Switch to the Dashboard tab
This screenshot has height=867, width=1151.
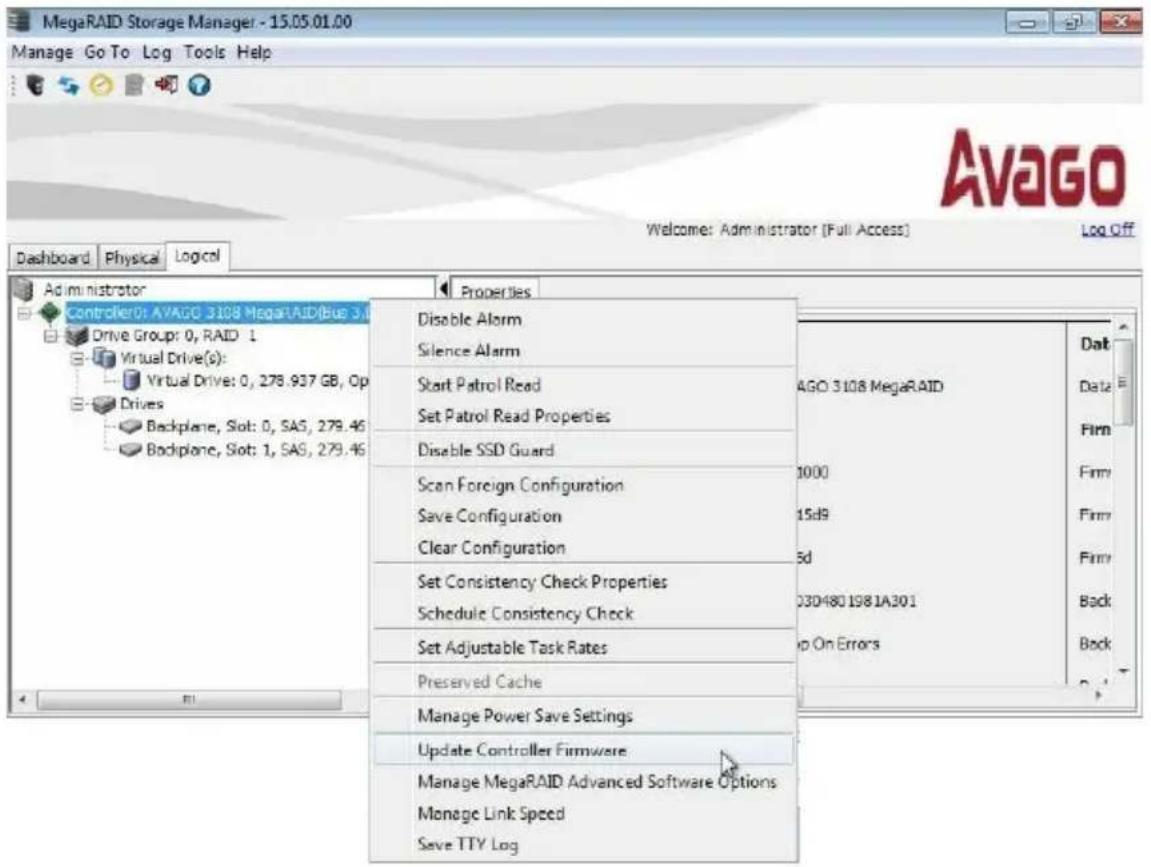pyautogui.click(x=53, y=258)
